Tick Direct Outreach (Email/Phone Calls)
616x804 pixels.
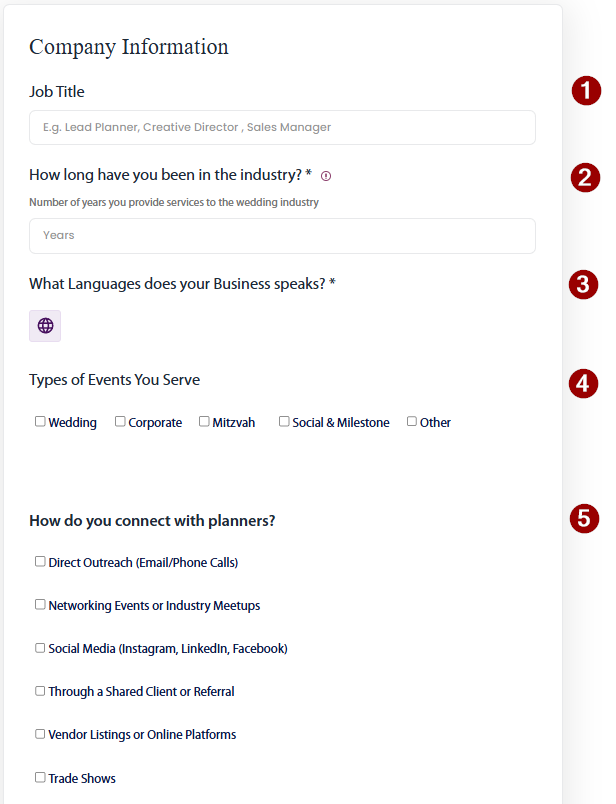click(x=41, y=562)
